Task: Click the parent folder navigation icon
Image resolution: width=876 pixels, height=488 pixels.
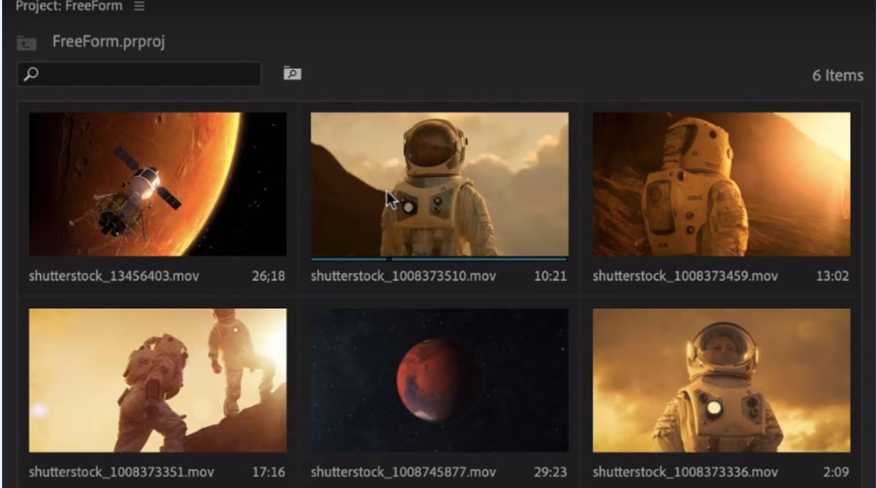Action: coord(26,43)
